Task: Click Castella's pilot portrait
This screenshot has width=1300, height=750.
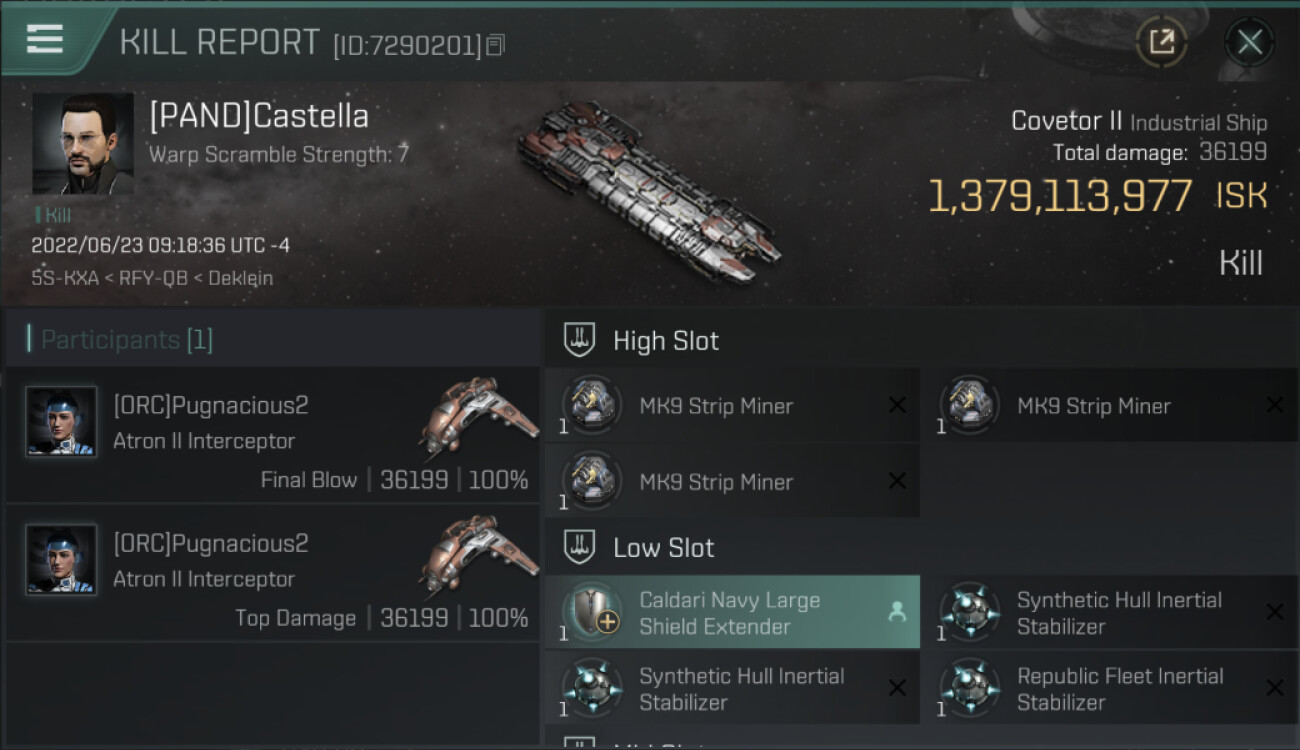Action: tap(83, 144)
